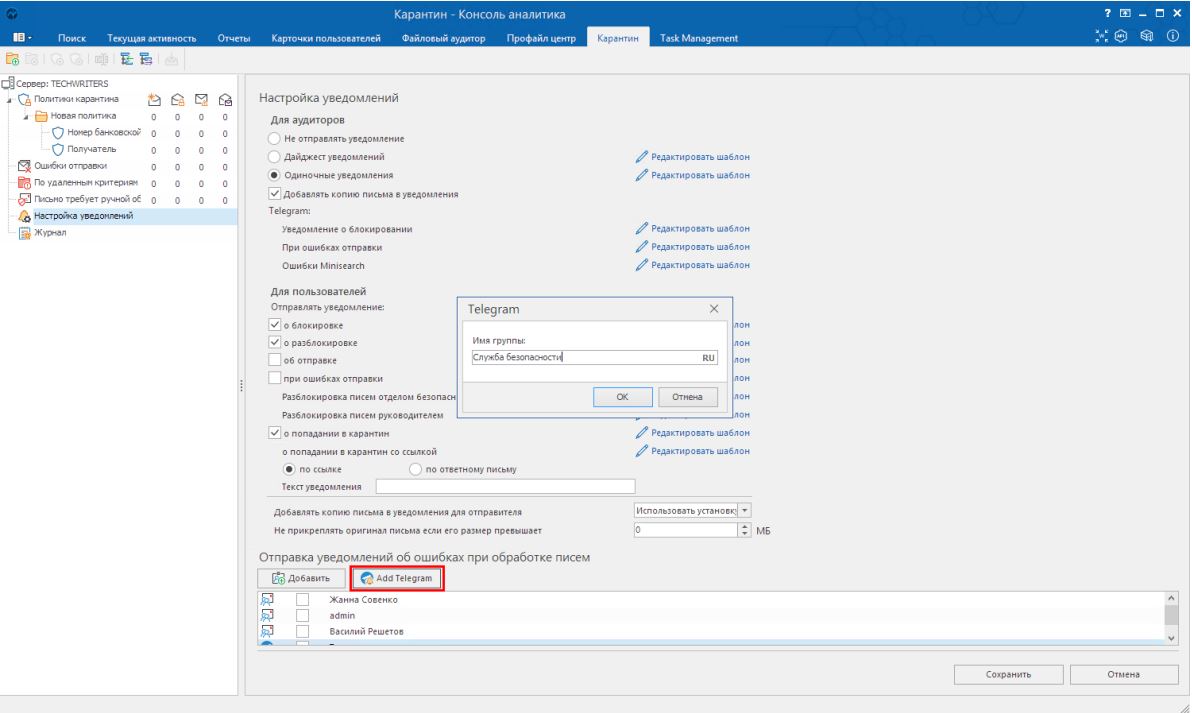Image resolution: width=1192 pixels, height=713 pixels.
Task: Uncheck the 'о блокировке' checkbox
Action: click(276, 326)
